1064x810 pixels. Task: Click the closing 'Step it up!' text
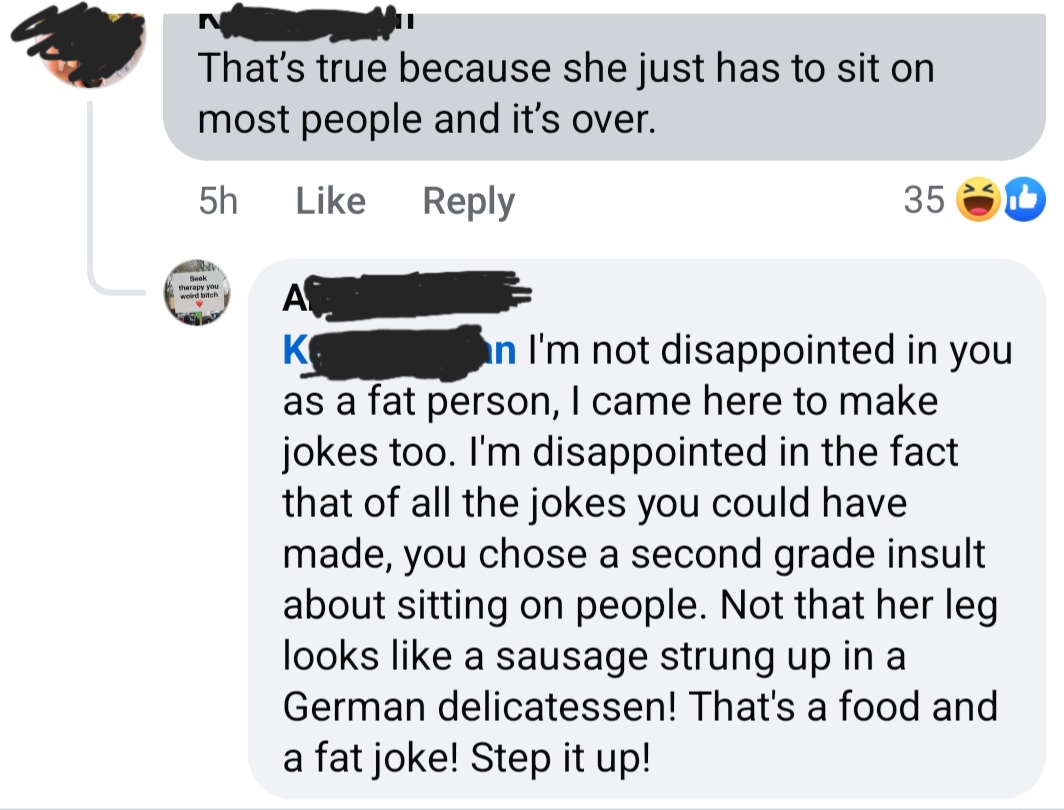pyautogui.click(x=560, y=758)
